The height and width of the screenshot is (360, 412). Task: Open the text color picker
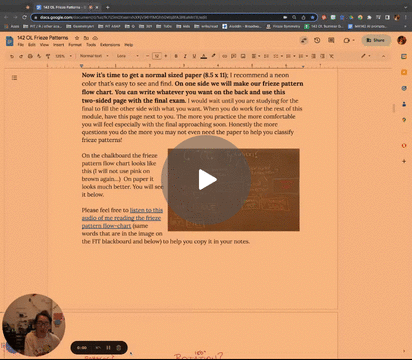click(204, 56)
